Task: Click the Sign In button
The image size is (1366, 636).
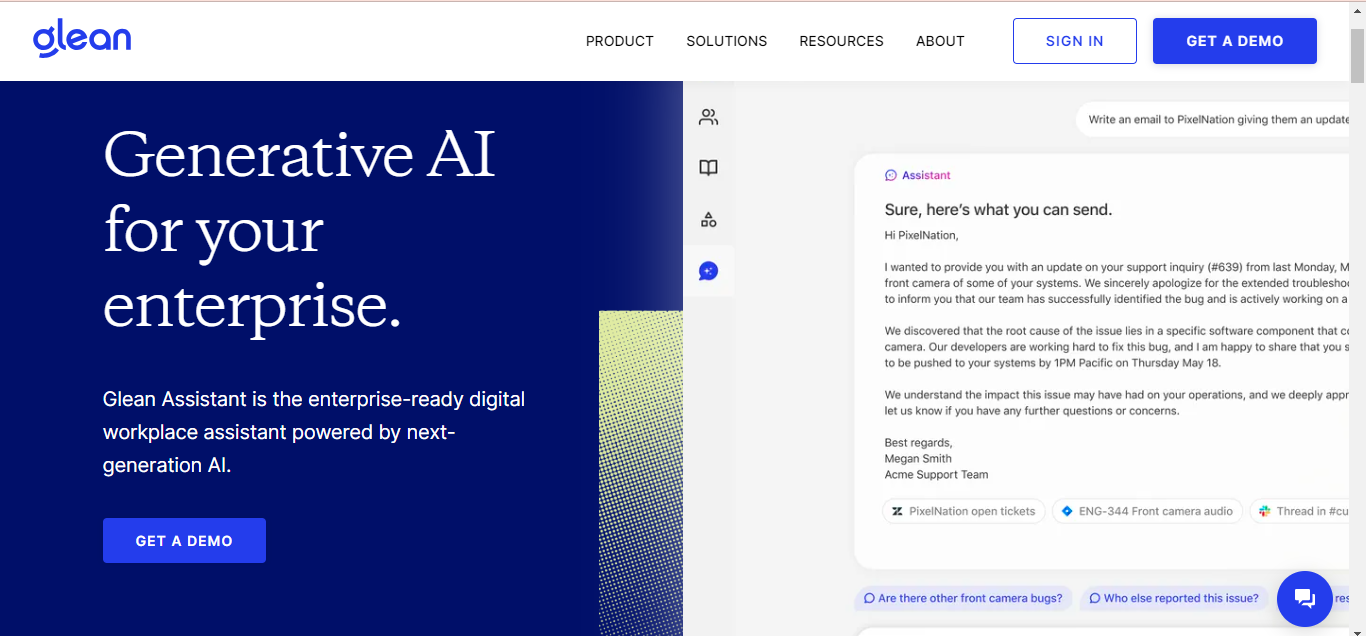Action: [x=1074, y=41]
